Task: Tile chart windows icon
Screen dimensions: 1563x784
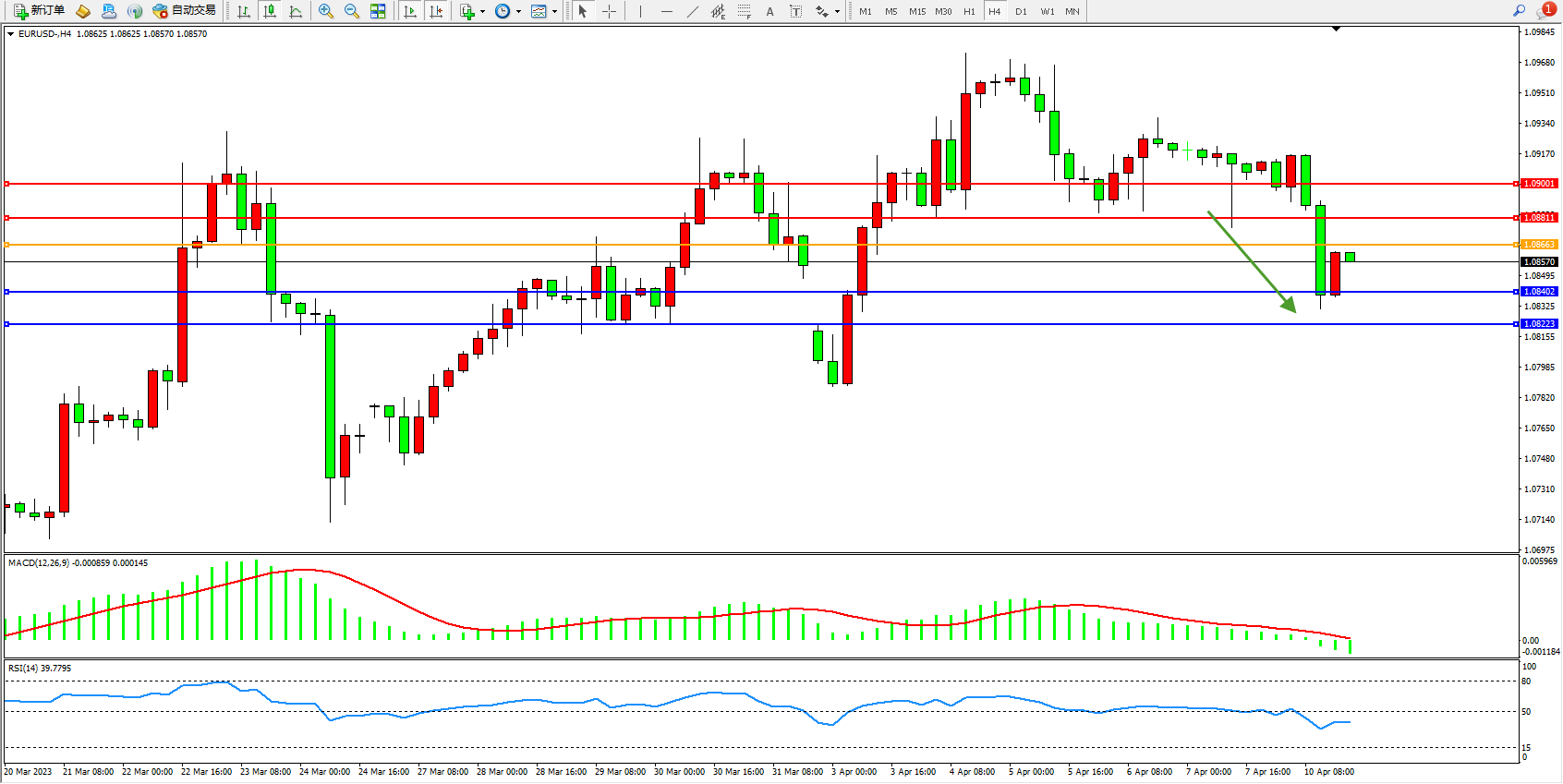Action: tap(378, 11)
